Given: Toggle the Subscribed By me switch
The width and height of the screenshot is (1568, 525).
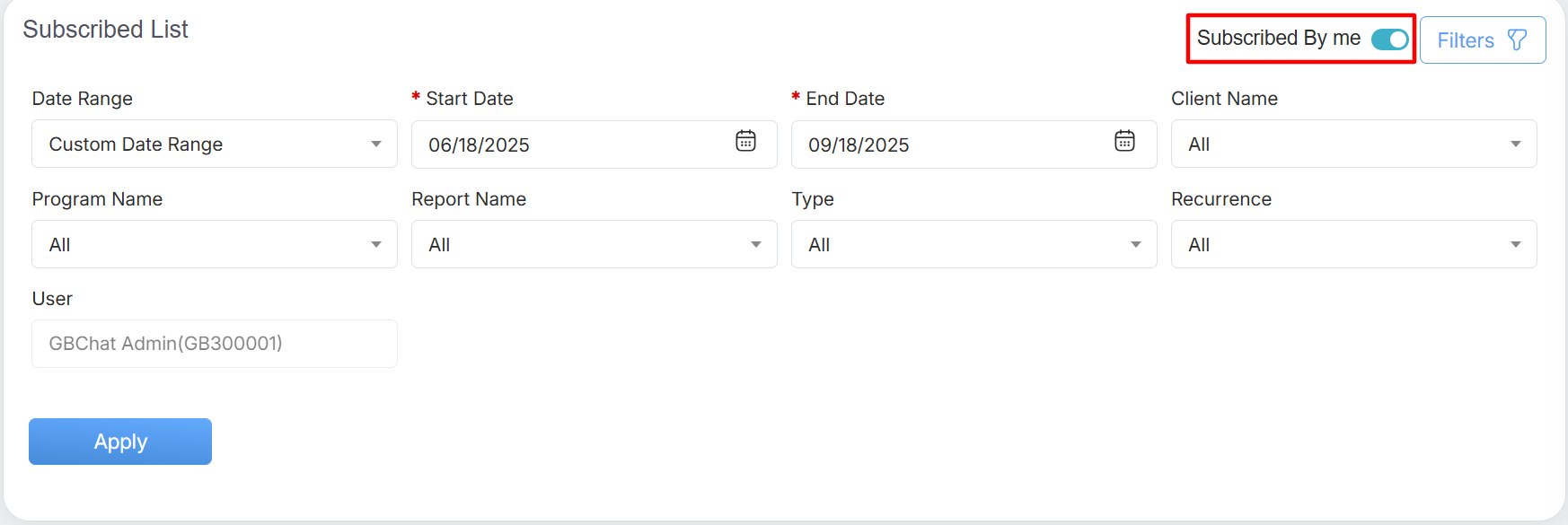Looking at the screenshot, I should click(x=1389, y=39).
